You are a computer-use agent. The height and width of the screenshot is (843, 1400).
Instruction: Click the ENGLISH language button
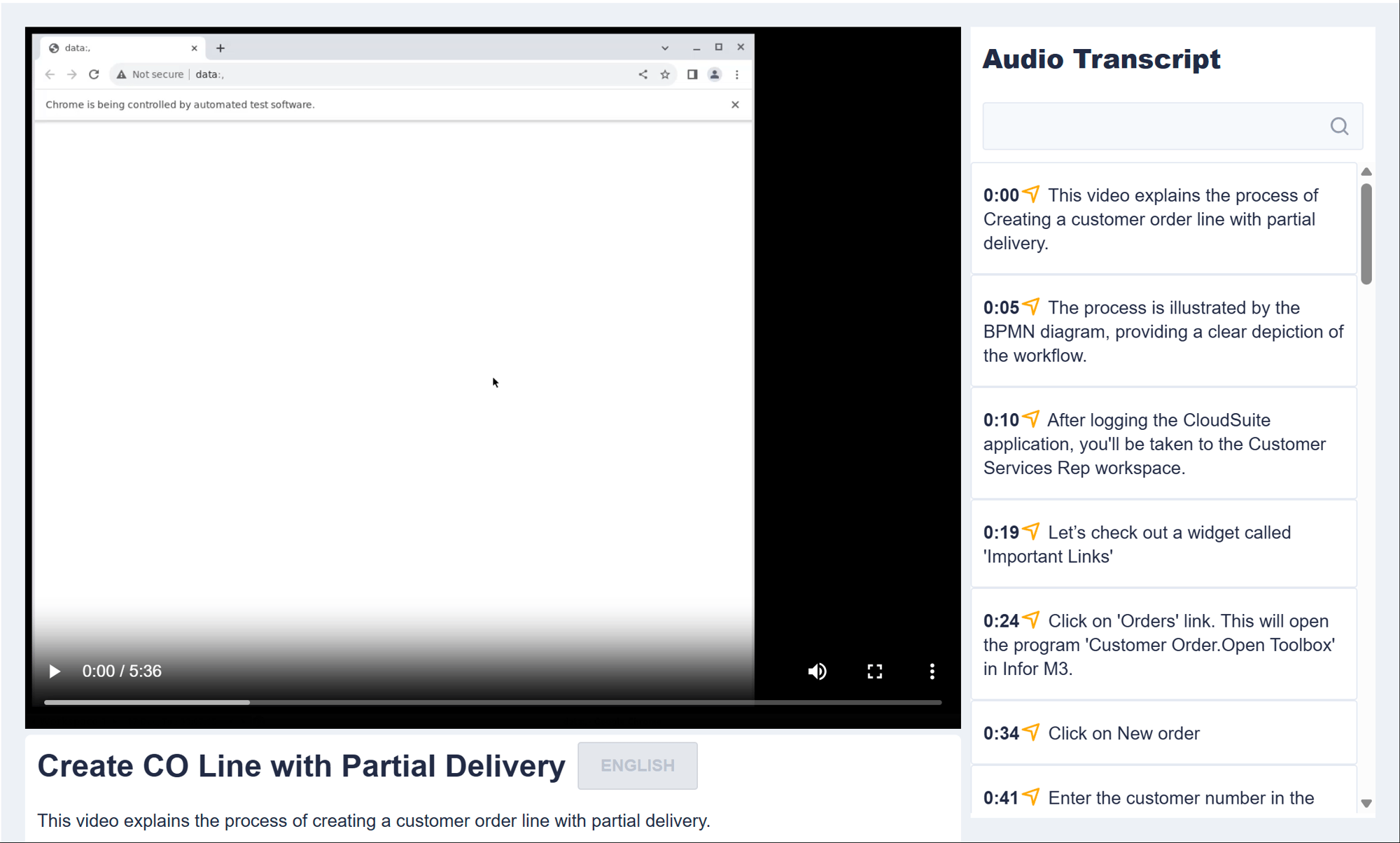(637, 765)
